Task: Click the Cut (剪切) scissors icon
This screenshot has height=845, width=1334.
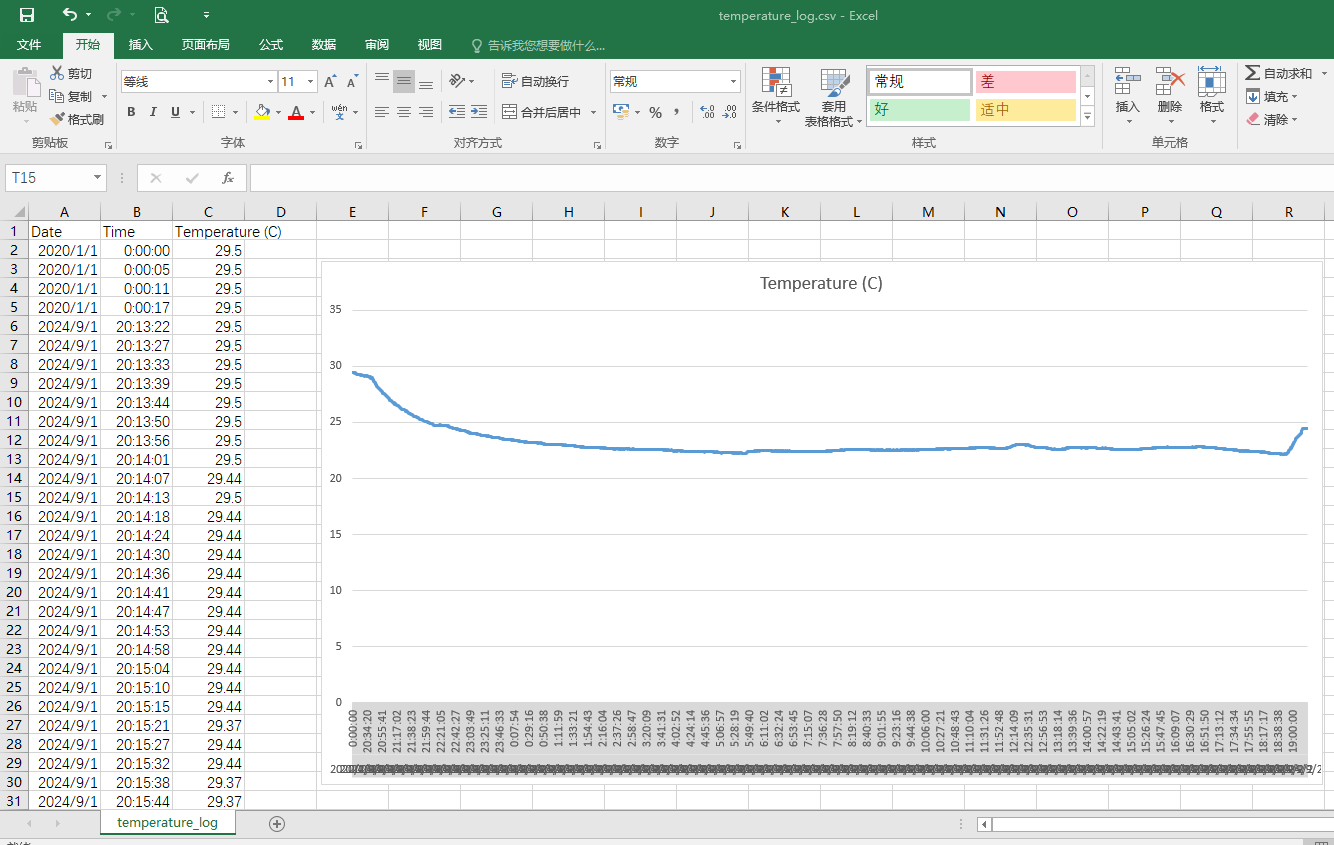Action: [x=57, y=73]
